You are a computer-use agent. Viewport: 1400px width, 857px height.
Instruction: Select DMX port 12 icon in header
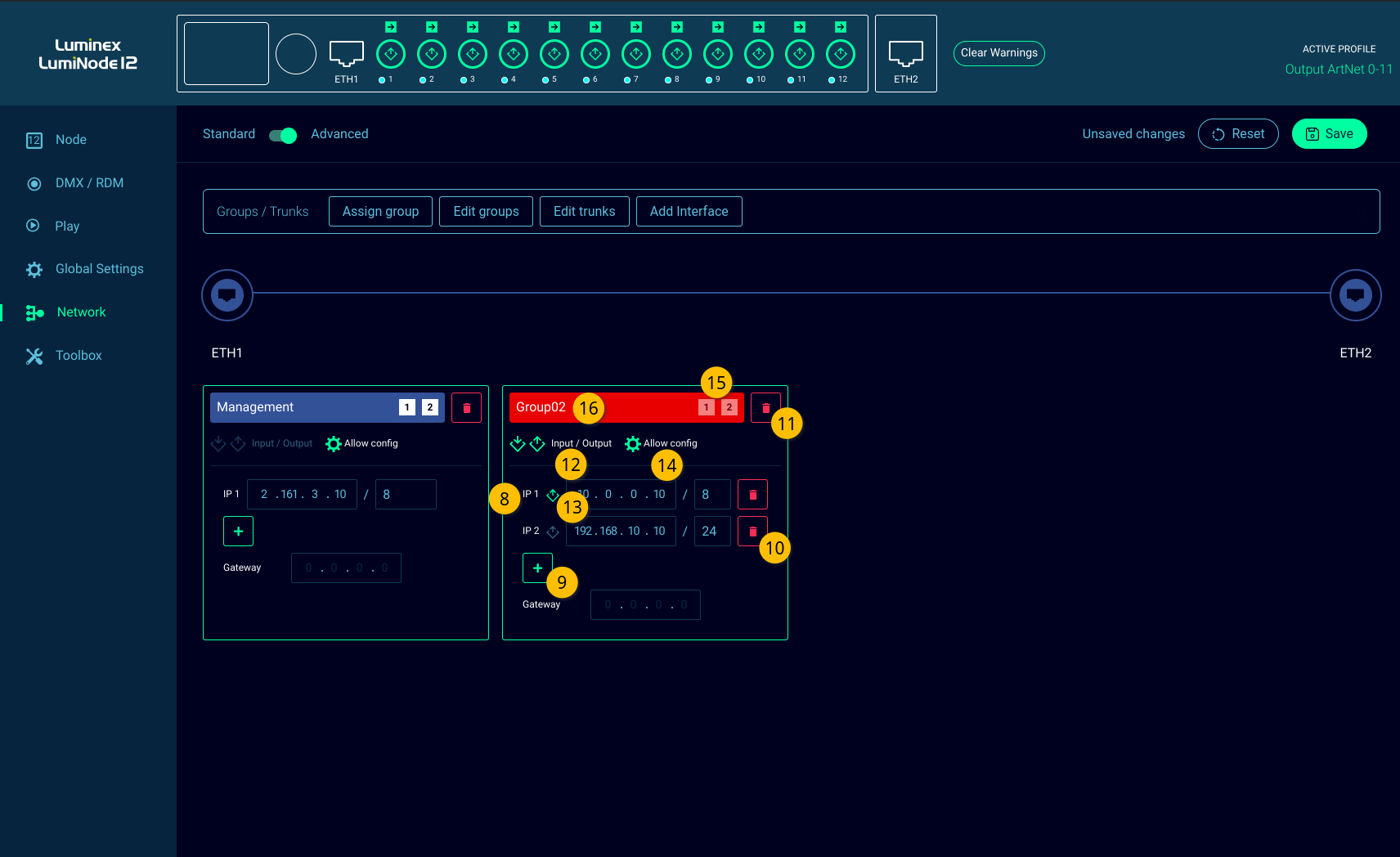point(841,54)
